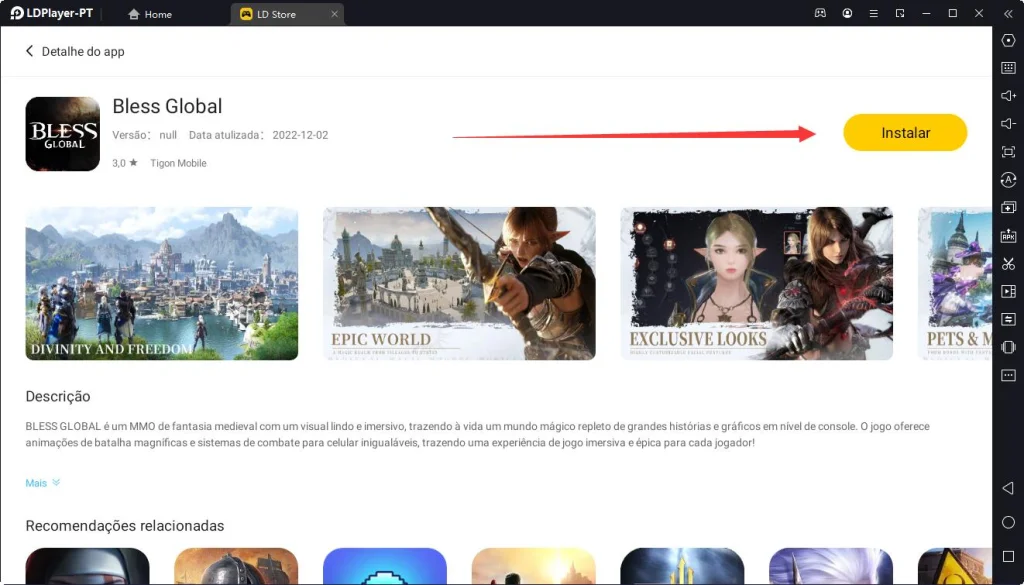Open the blue pixel-icon recommended app

coord(385,566)
